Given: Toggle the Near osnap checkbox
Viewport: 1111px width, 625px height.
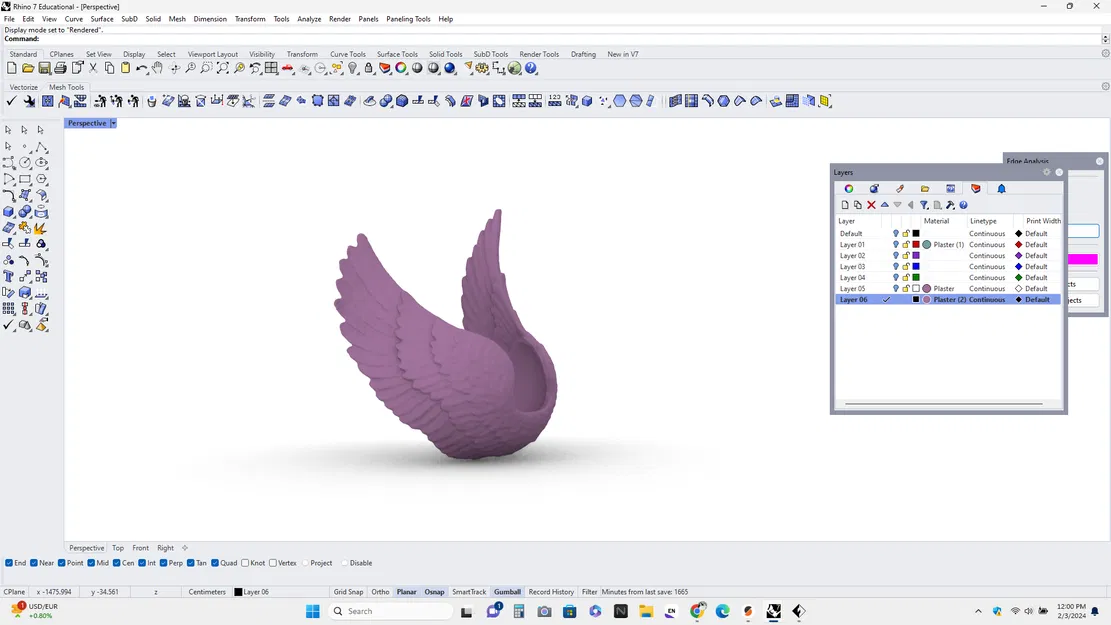Looking at the screenshot, I should [33, 563].
